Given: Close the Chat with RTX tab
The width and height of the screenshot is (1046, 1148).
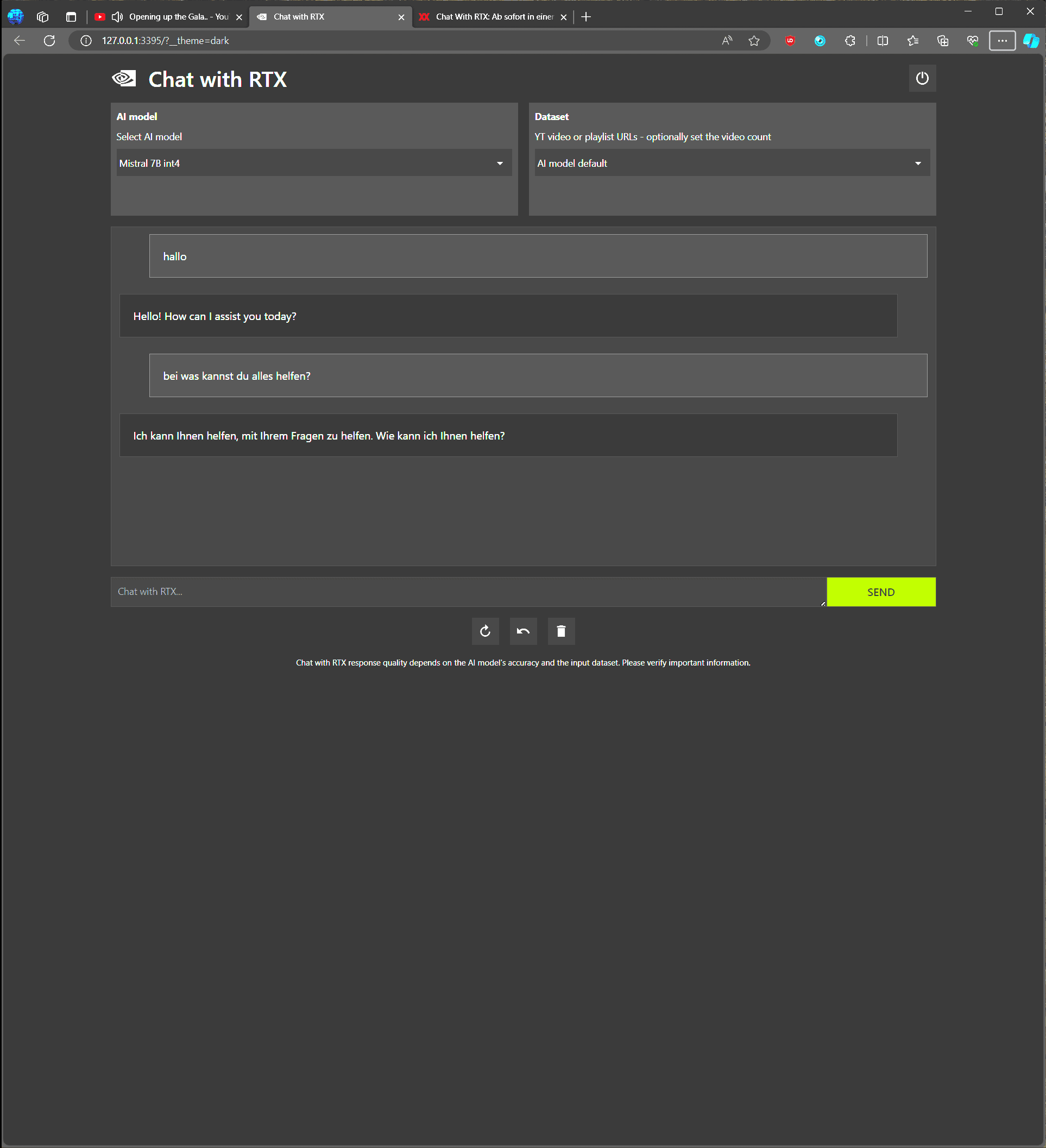Looking at the screenshot, I should click(x=401, y=17).
